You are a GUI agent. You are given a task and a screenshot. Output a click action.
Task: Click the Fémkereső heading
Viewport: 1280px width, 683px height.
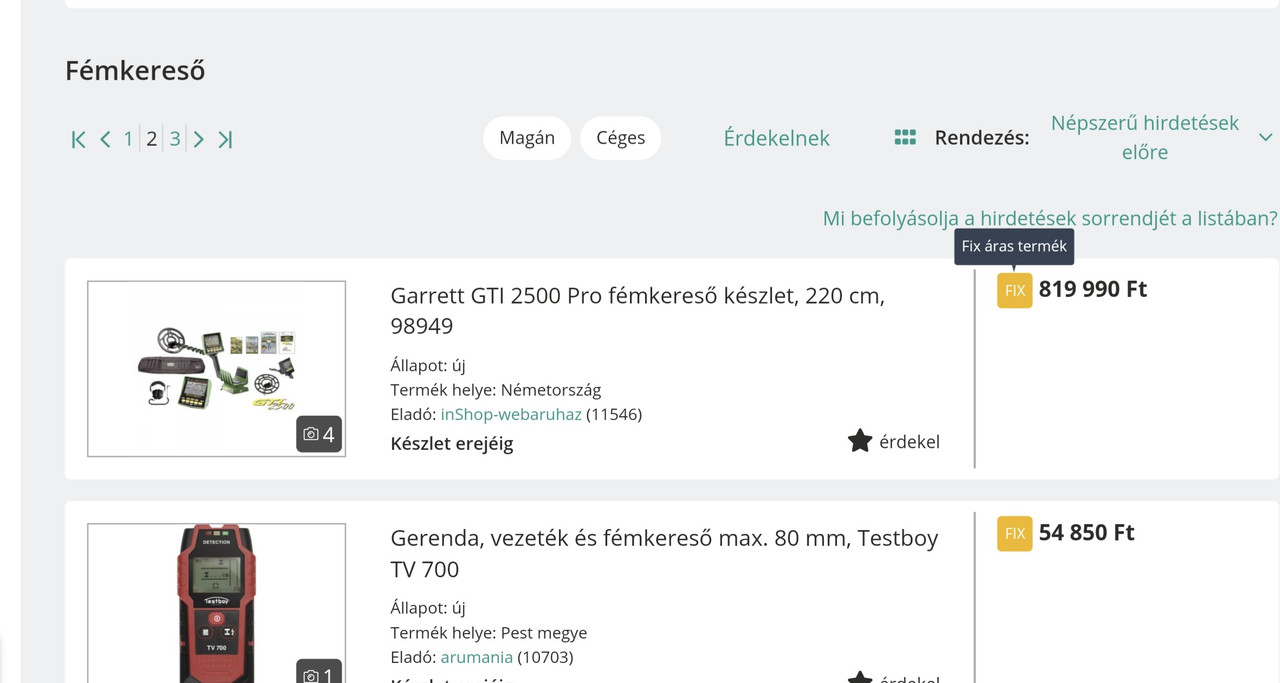(x=135, y=70)
